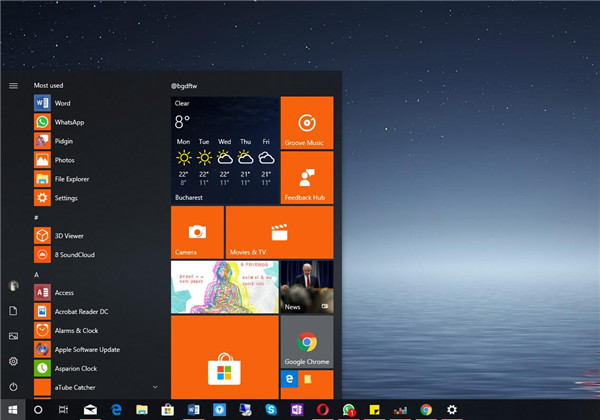Click the letter A group header
This screenshot has height=420, width=600.
tap(36, 275)
